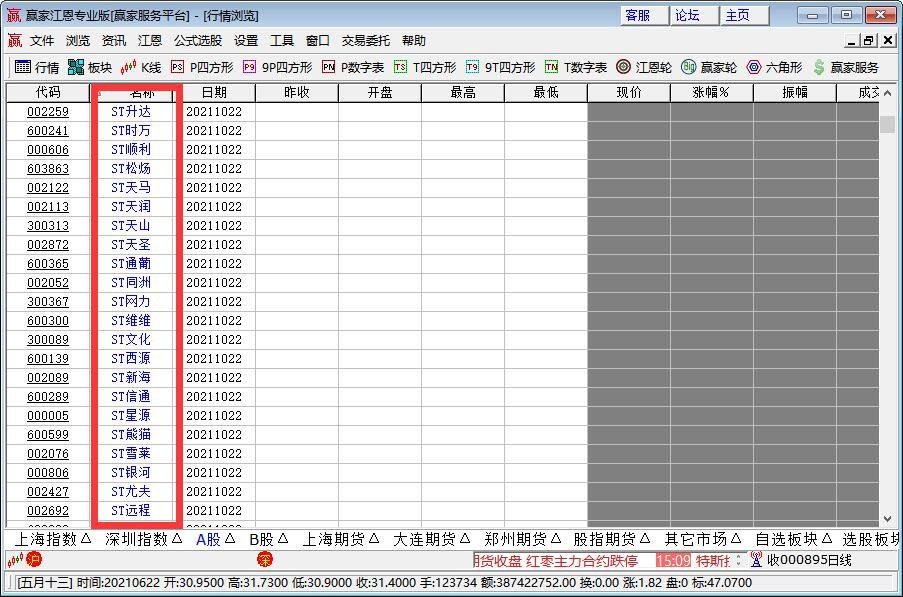Click the vertical scrollbar down arrow
Viewport: 903px width, 597px height.
click(x=887, y=519)
